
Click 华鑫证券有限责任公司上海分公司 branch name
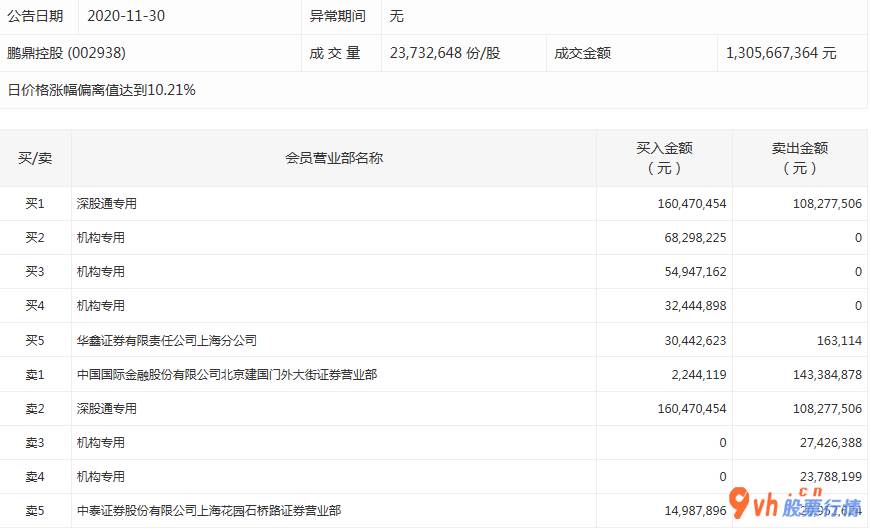pyautogui.click(x=167, y=340)
